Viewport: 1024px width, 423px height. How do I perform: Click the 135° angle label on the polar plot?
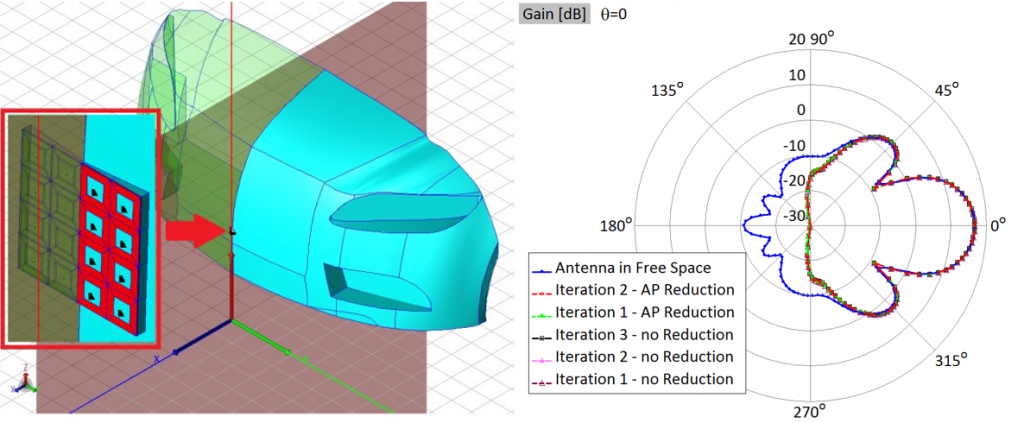665,89
